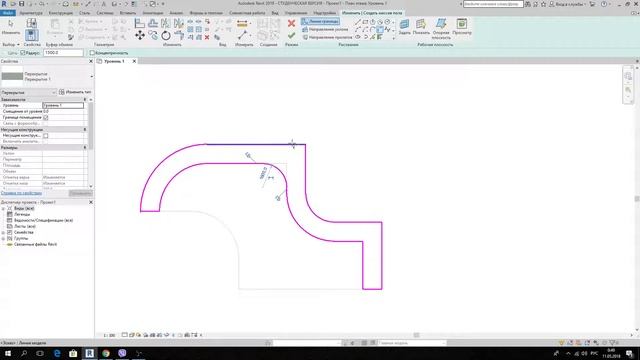The height and width of the screenshot is (360, 640).
Task: Click the Edit Type button
Action: 75,92
